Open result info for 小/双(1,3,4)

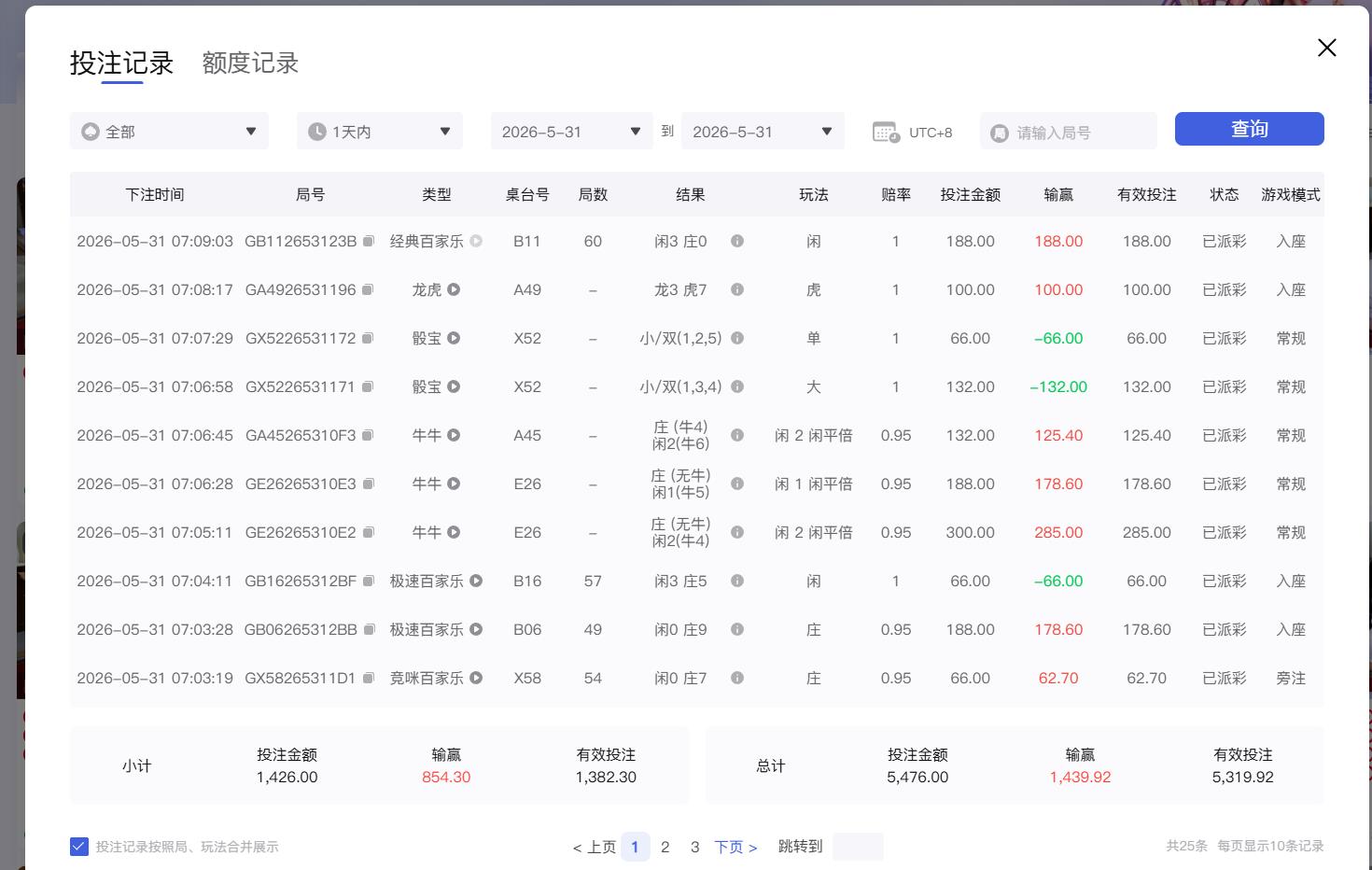[737, 386]
